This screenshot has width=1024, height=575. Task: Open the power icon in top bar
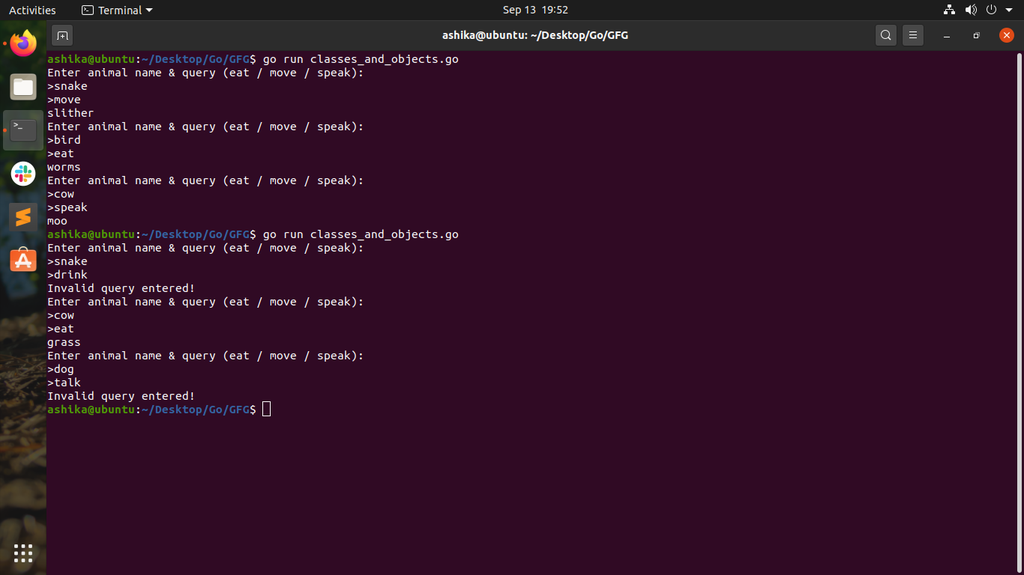[x=991, y=10]
